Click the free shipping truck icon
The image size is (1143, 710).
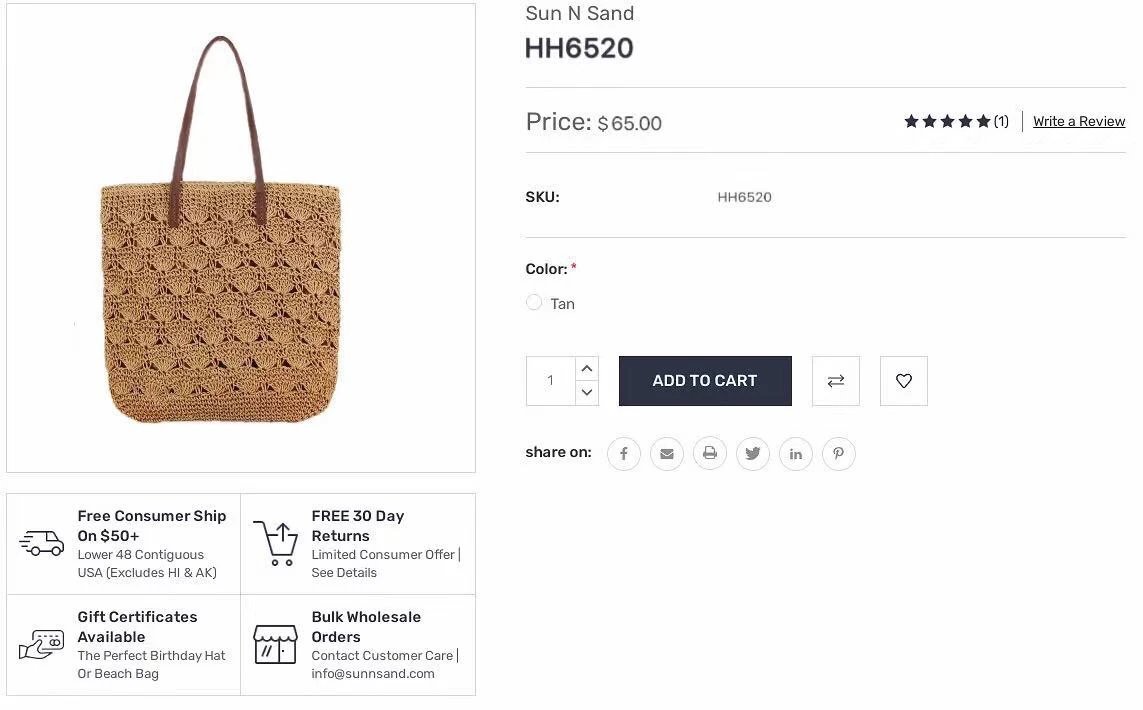tap(42, 543)
